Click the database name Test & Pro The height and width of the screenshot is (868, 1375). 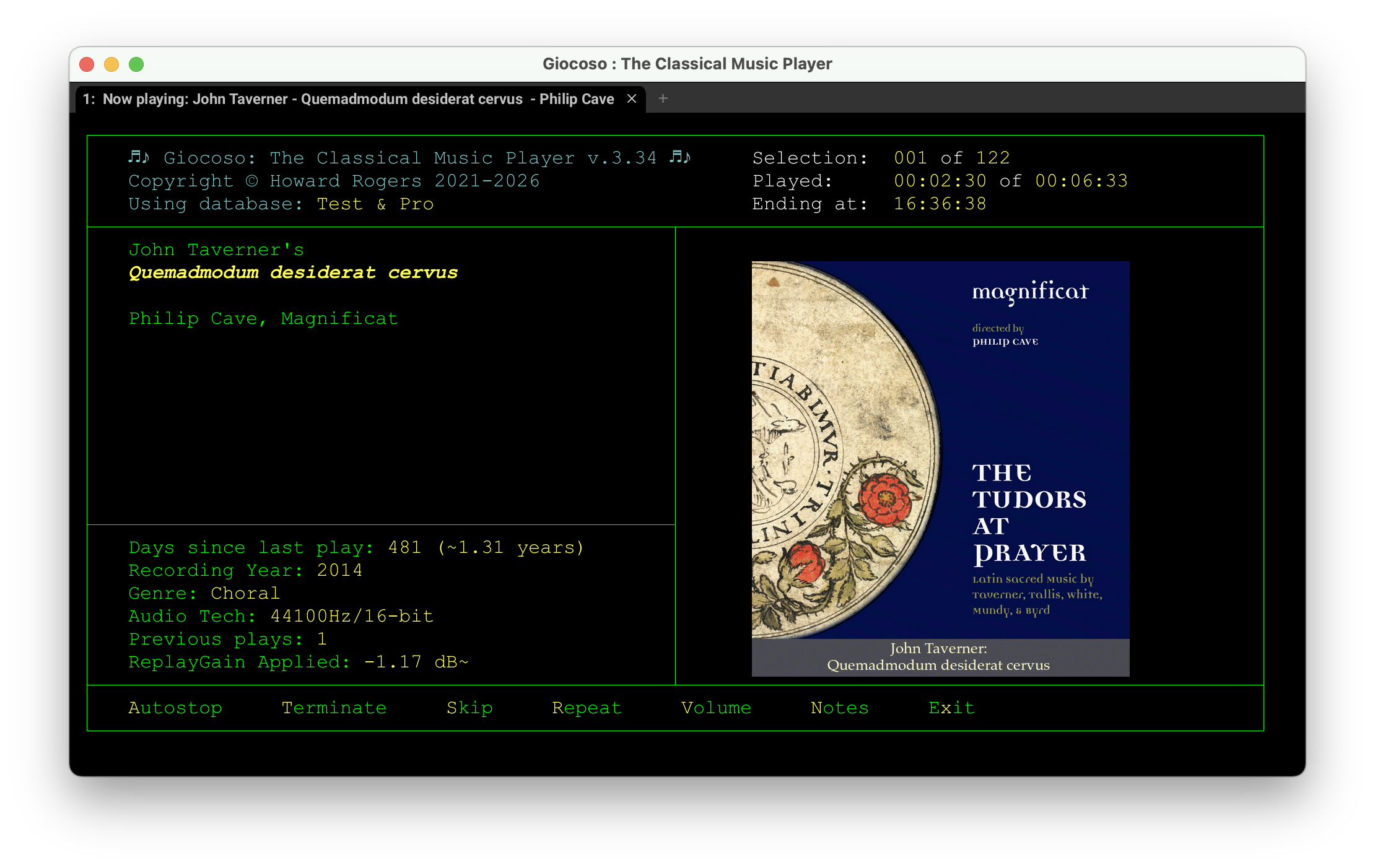tap(375, 204)
